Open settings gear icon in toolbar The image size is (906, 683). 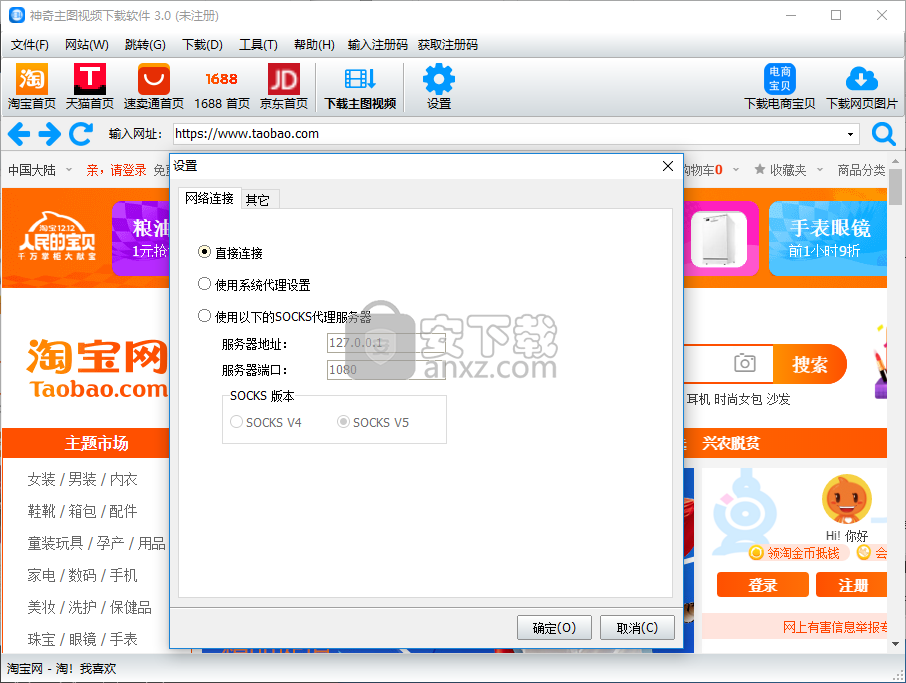click(439, 87)
